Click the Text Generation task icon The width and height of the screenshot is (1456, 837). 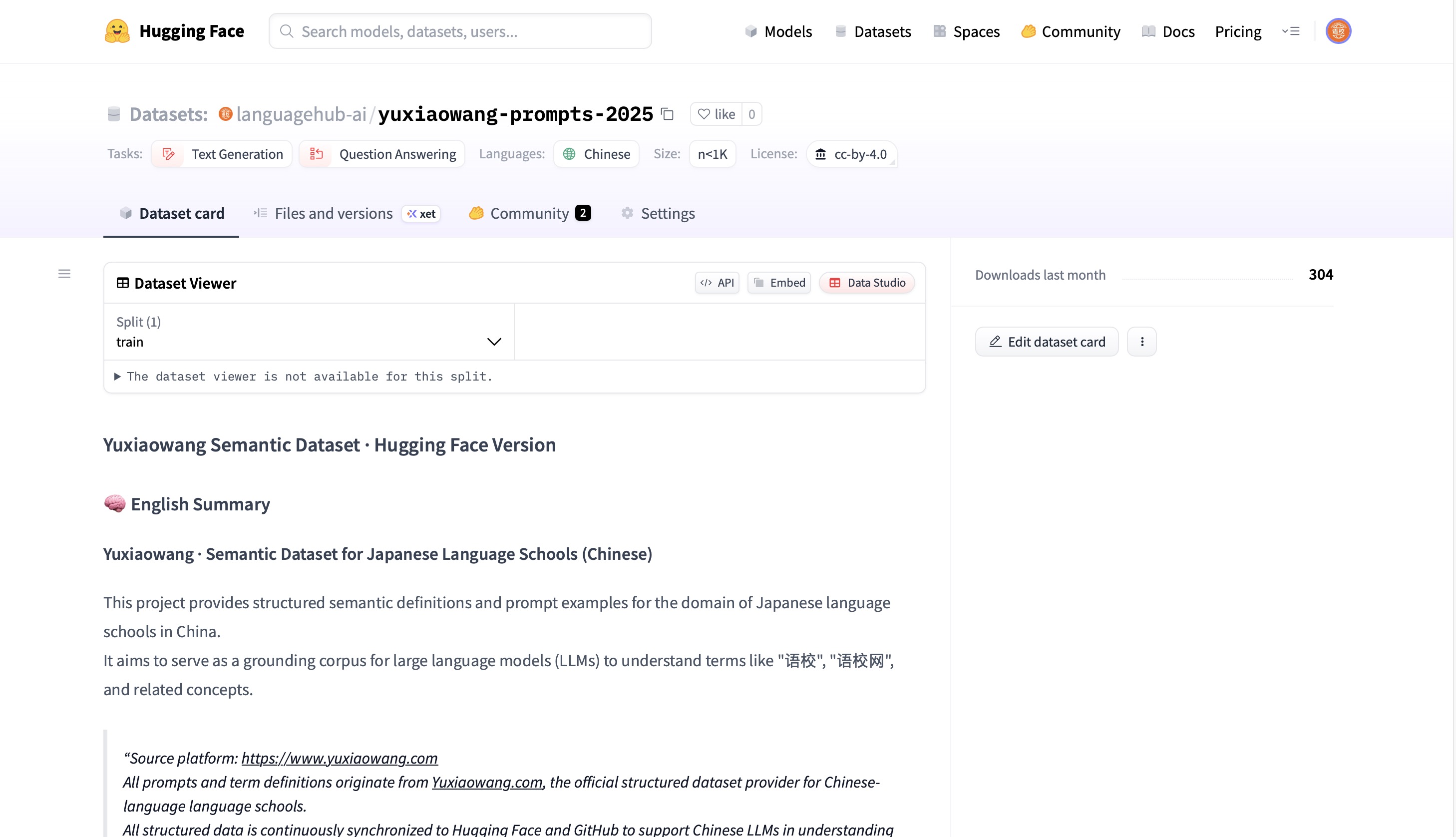tap(168, 154)
